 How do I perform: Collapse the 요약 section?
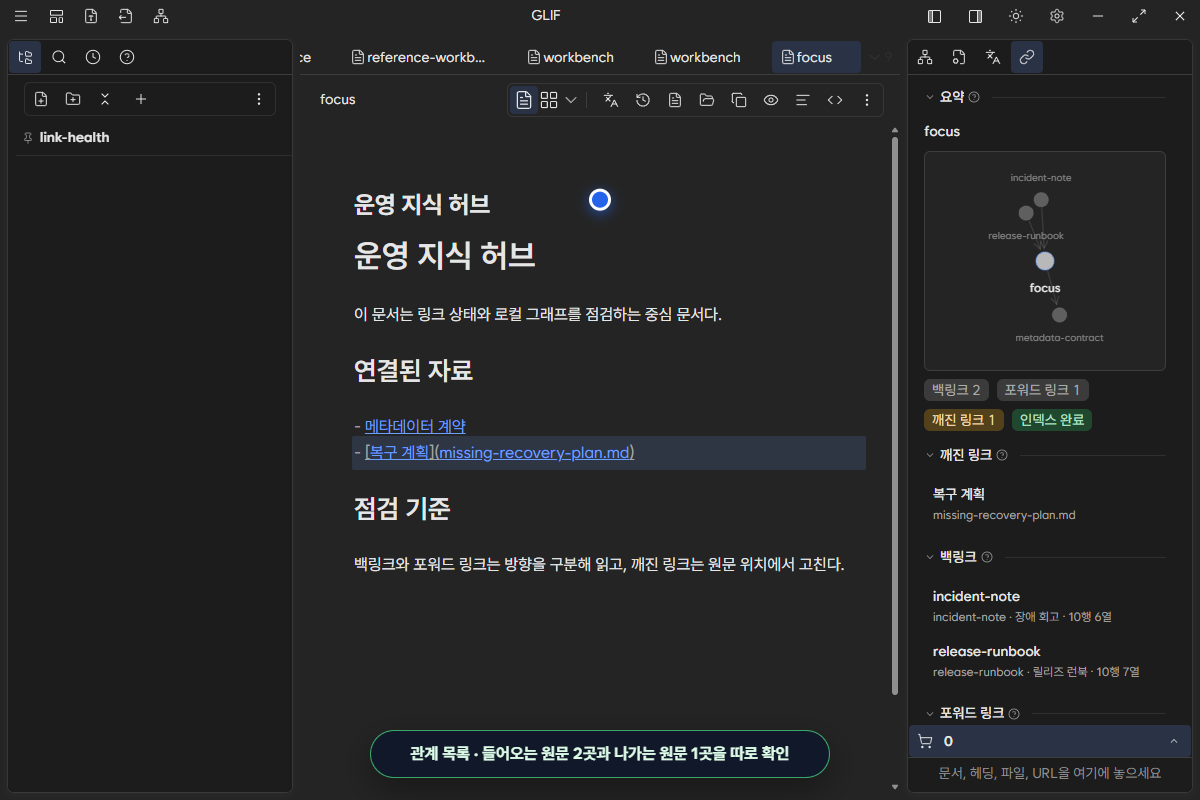coord(929,97)
